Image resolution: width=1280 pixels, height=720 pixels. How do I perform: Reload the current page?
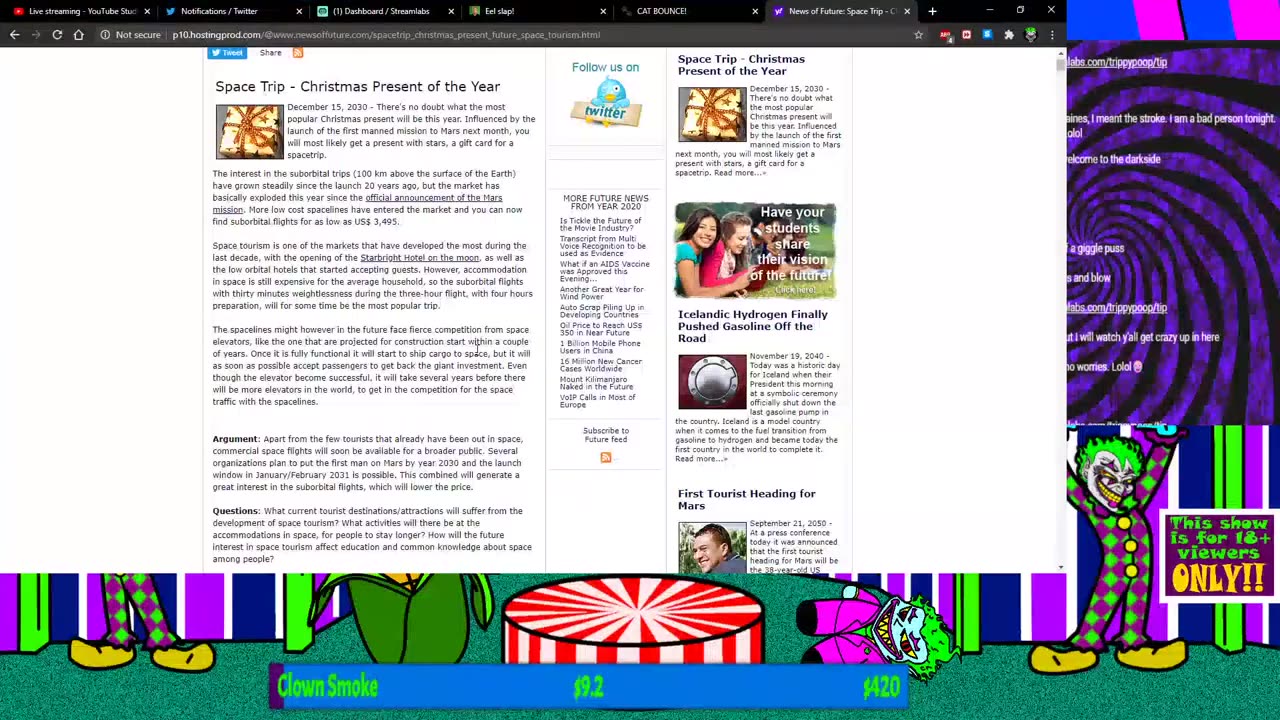[x=57, y=35]
